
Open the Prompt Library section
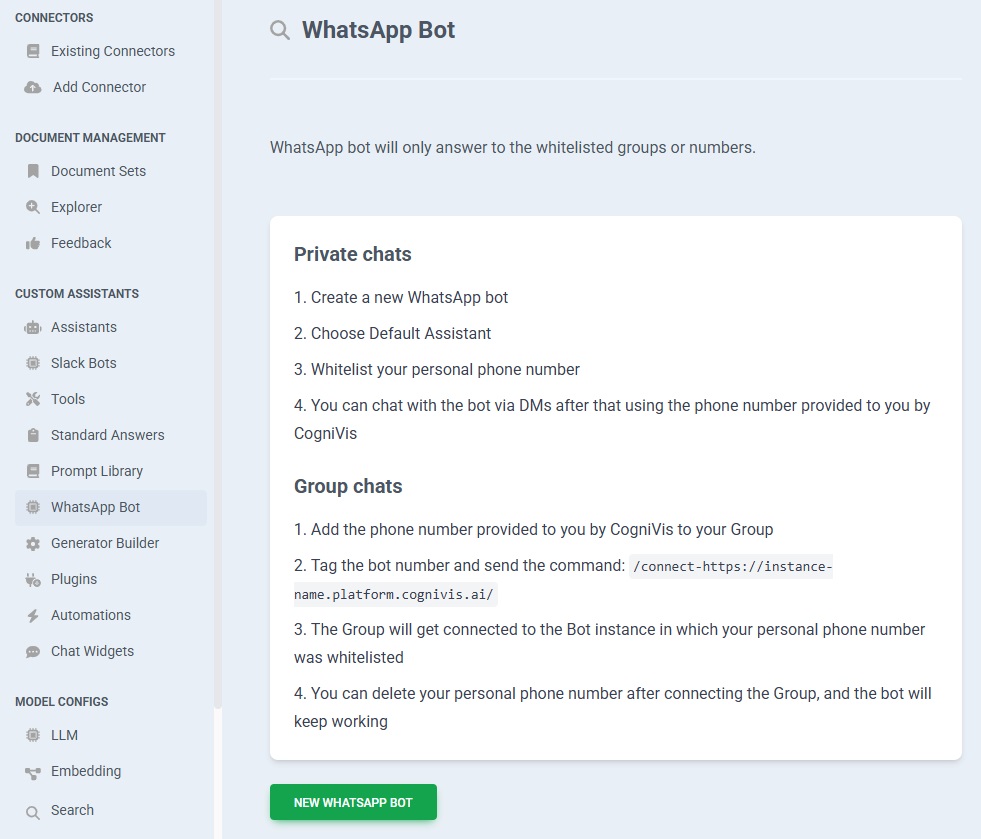96,471
